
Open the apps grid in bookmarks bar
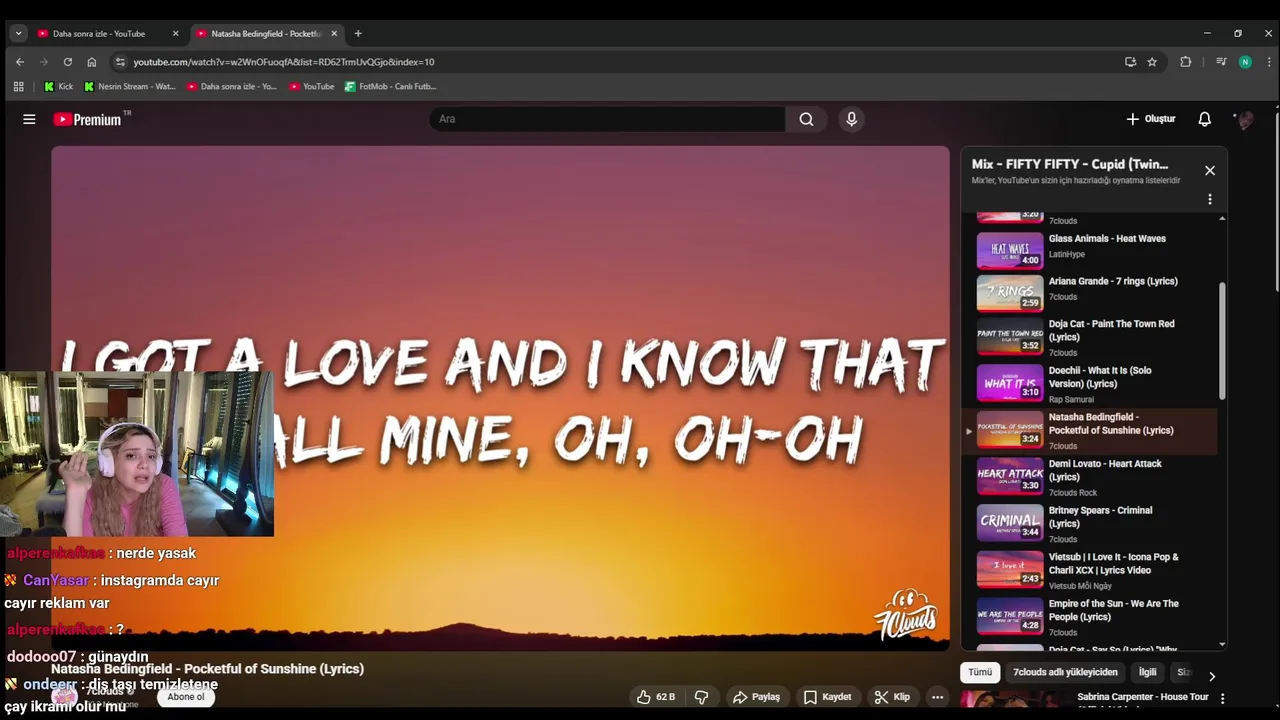[x=18, y=86]
